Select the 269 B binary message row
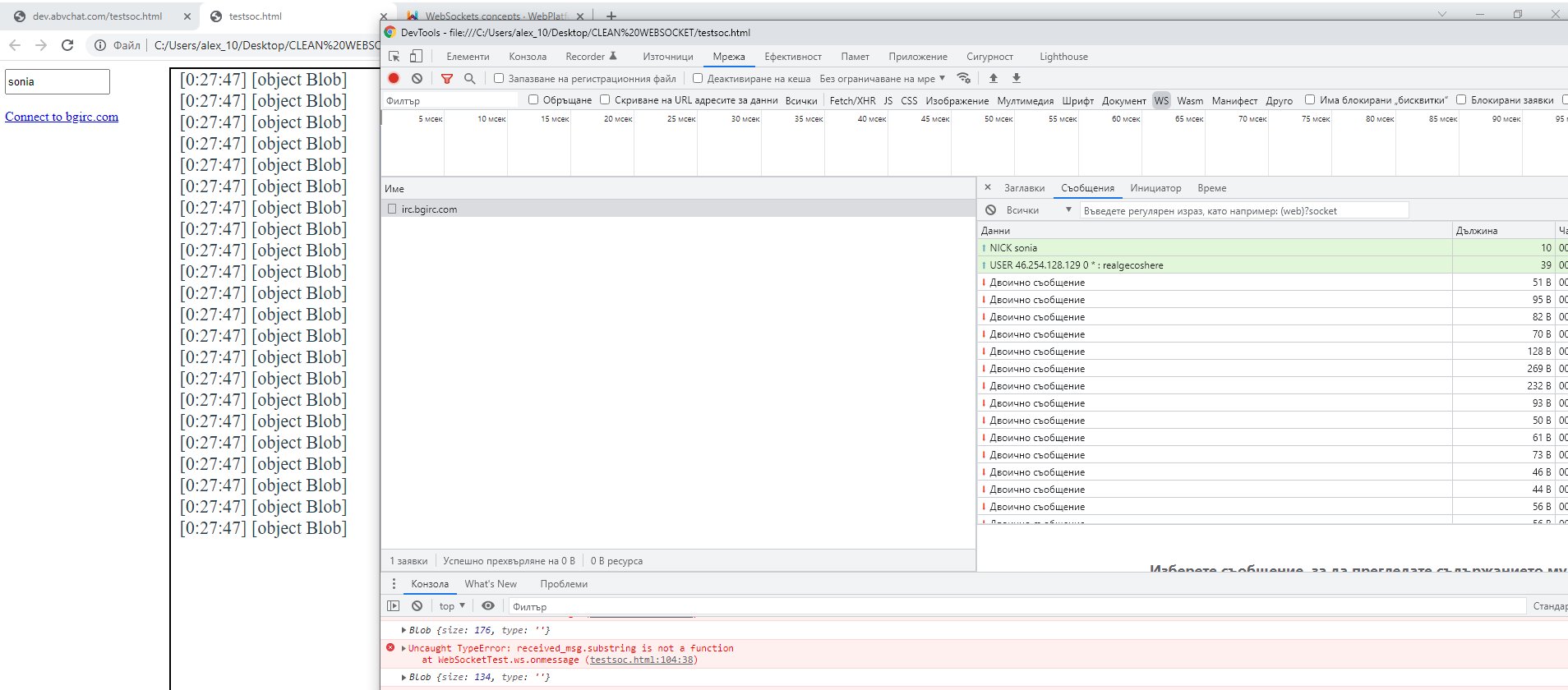 point(1272,368)
